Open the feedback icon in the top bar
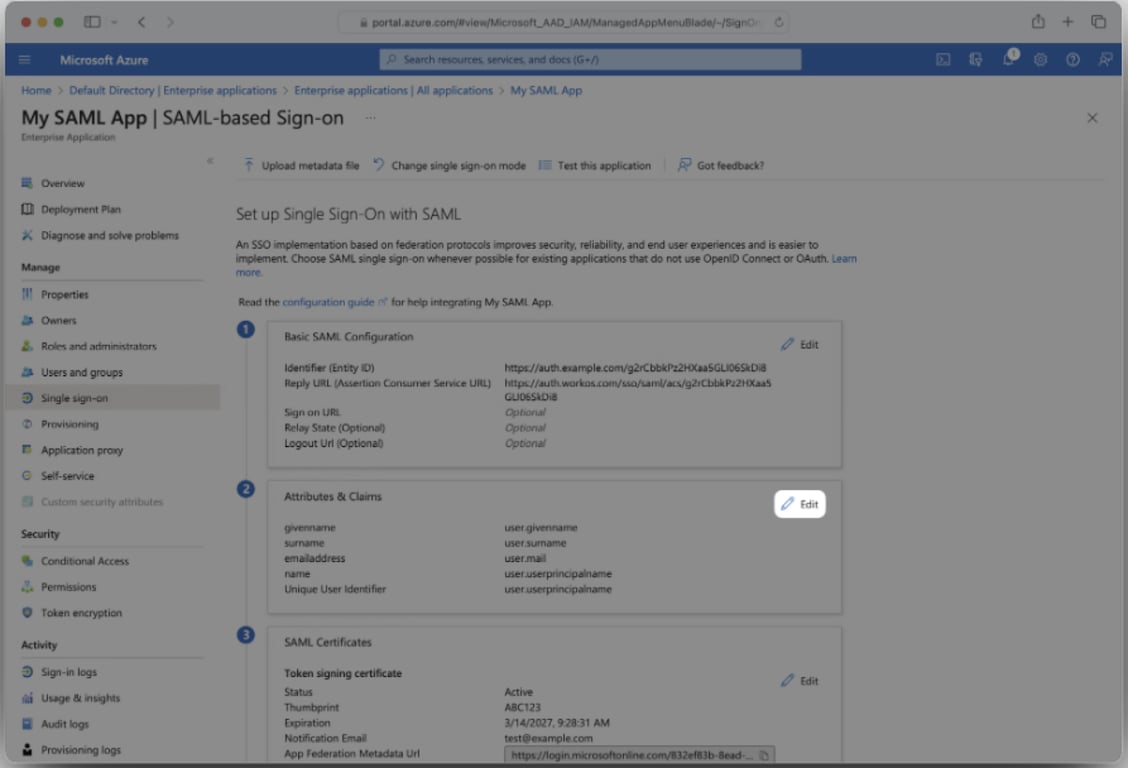Image resolution: width=1128 pixels, height=768 pixels. (1105, 60)
